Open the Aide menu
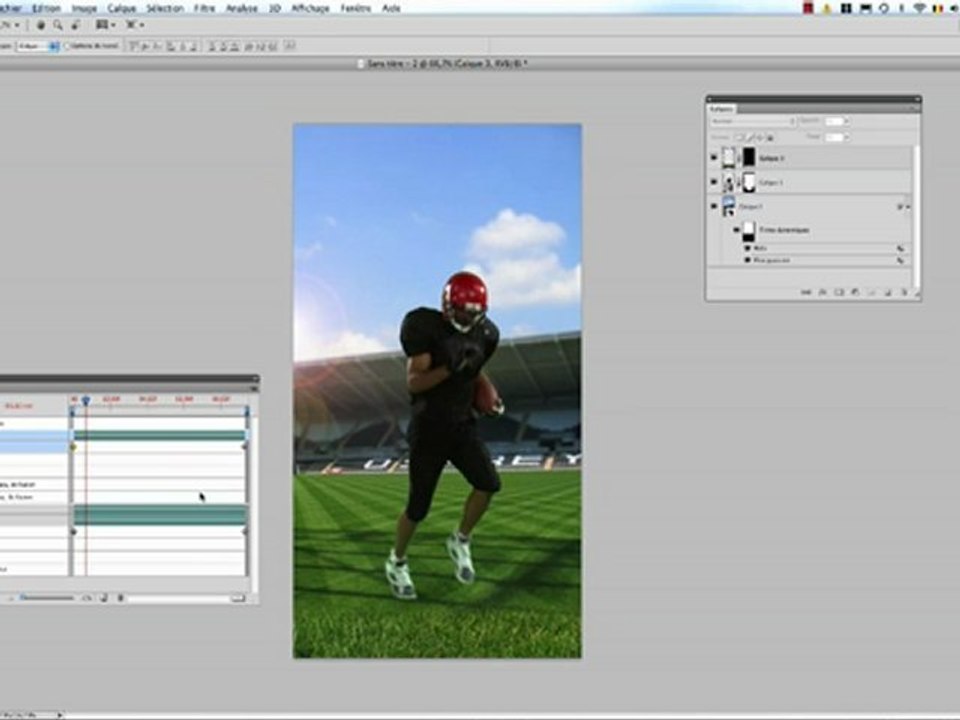This screenshot has width=960, height=720. (391, 9)
